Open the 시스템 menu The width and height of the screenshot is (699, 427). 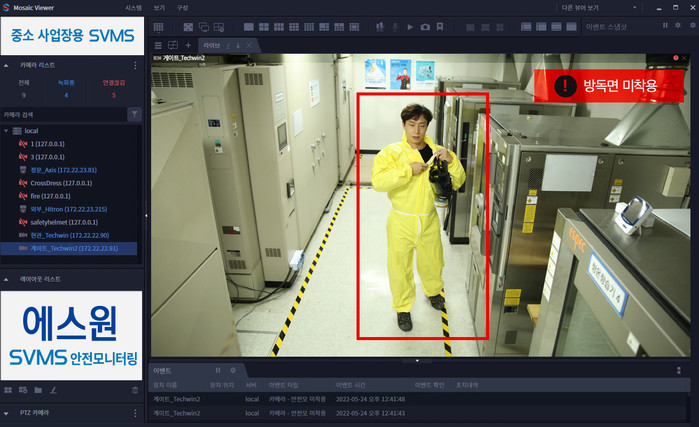(x=133, y=7)
